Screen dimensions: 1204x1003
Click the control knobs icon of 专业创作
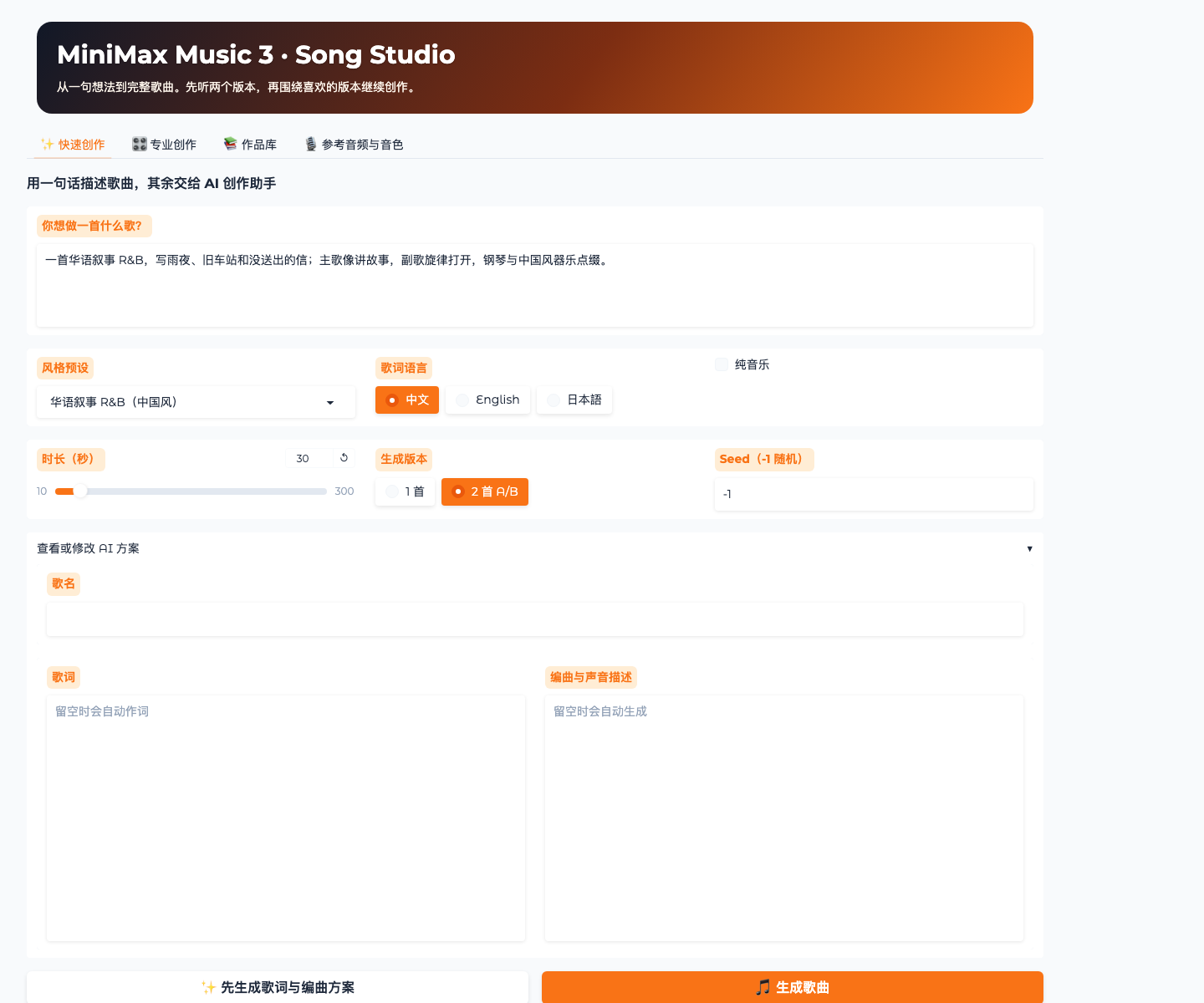click(140, 145)
